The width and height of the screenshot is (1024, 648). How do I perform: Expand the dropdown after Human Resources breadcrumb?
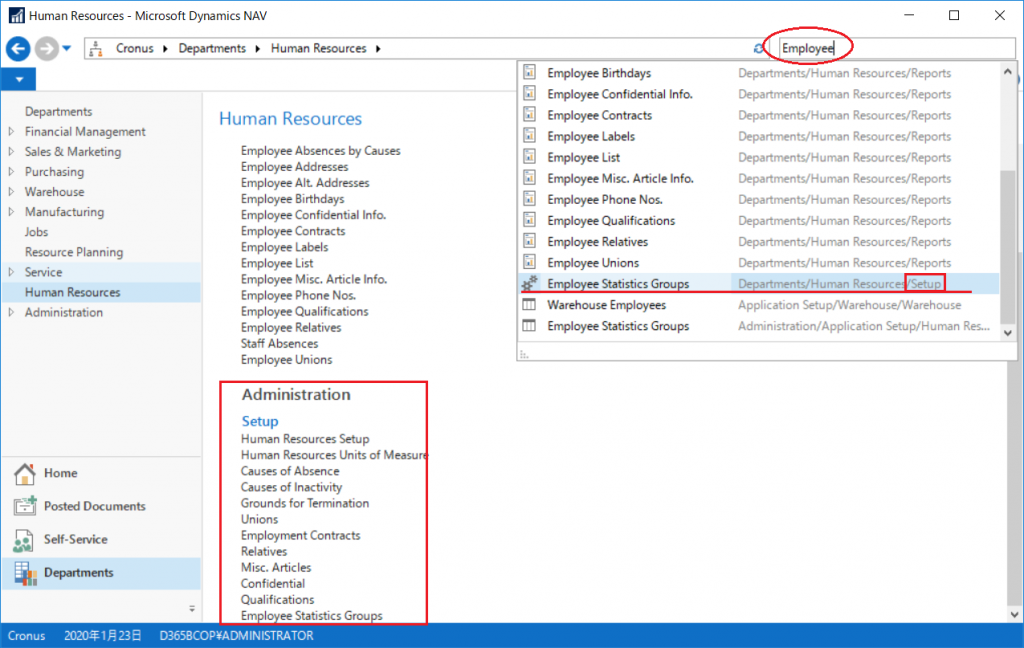(x=378, y=48)
